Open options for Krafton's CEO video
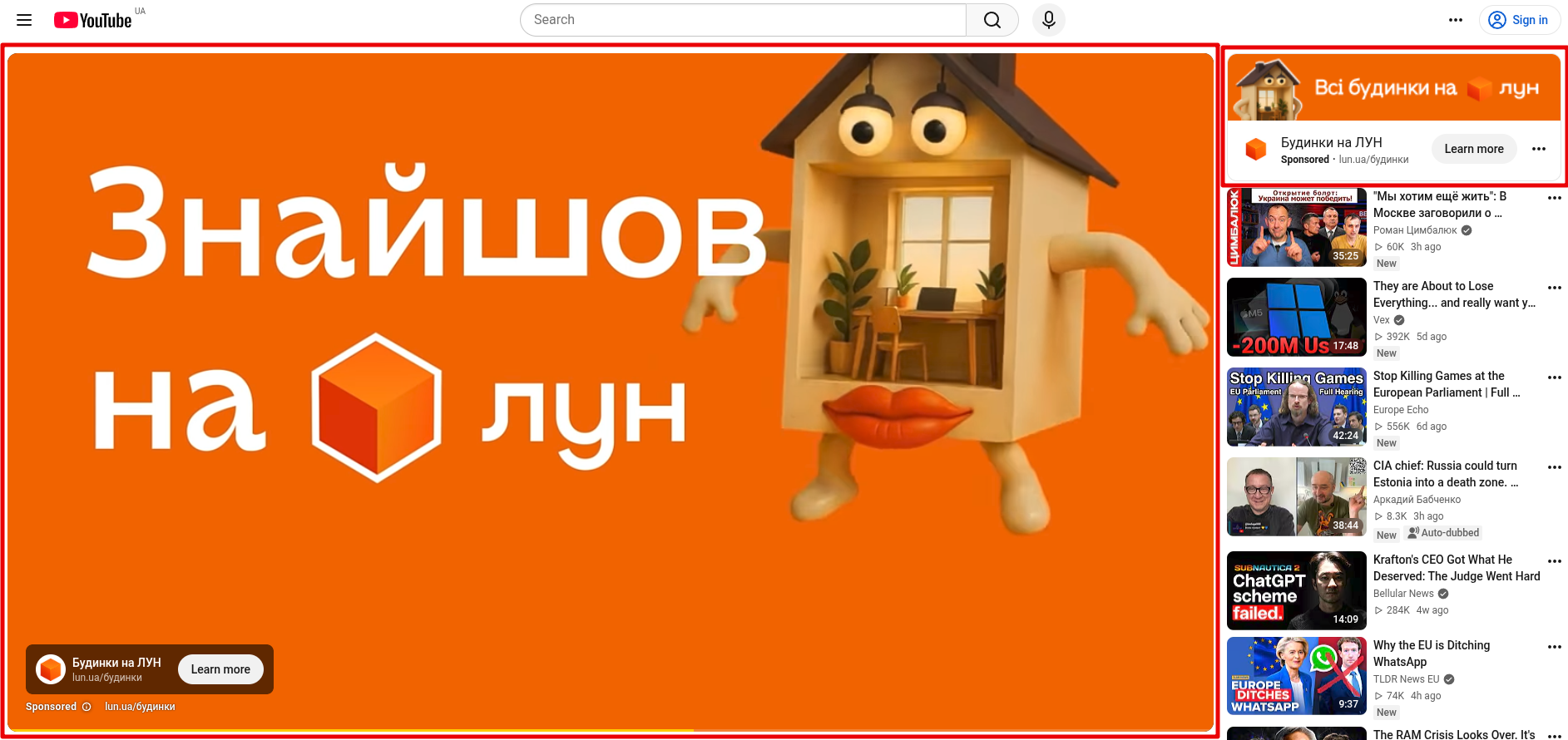This screenshot has width=1568, height=740. pos(1555,561)
